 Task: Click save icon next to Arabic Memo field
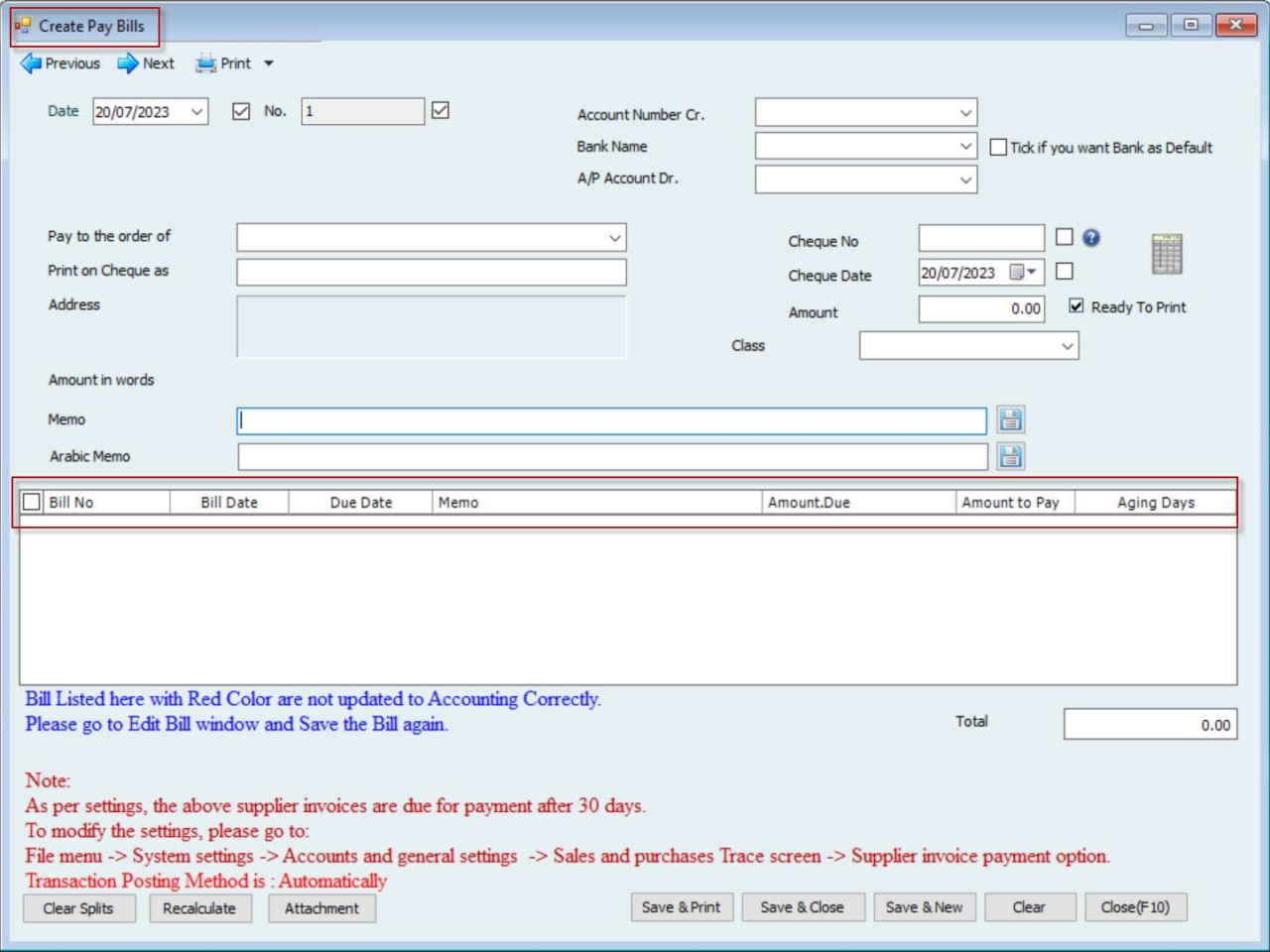pos(1010,456)
